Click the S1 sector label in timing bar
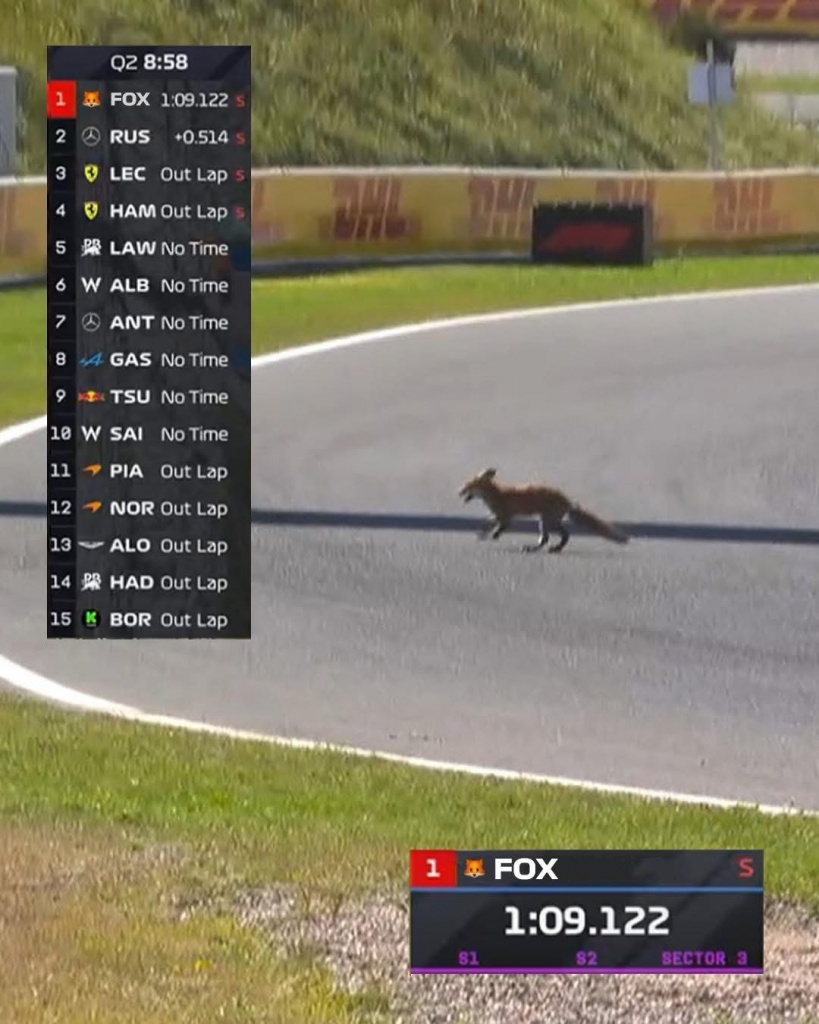 (468, 958)
